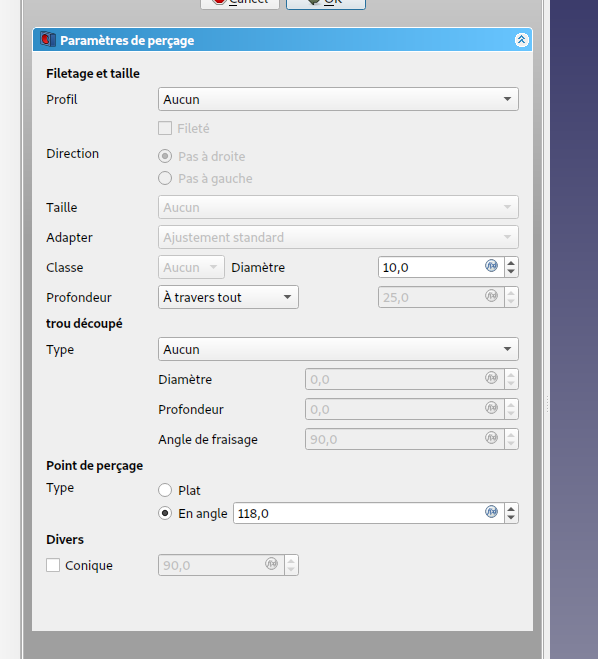Collapse the Paramètres de perçage panel

(522, 40)
